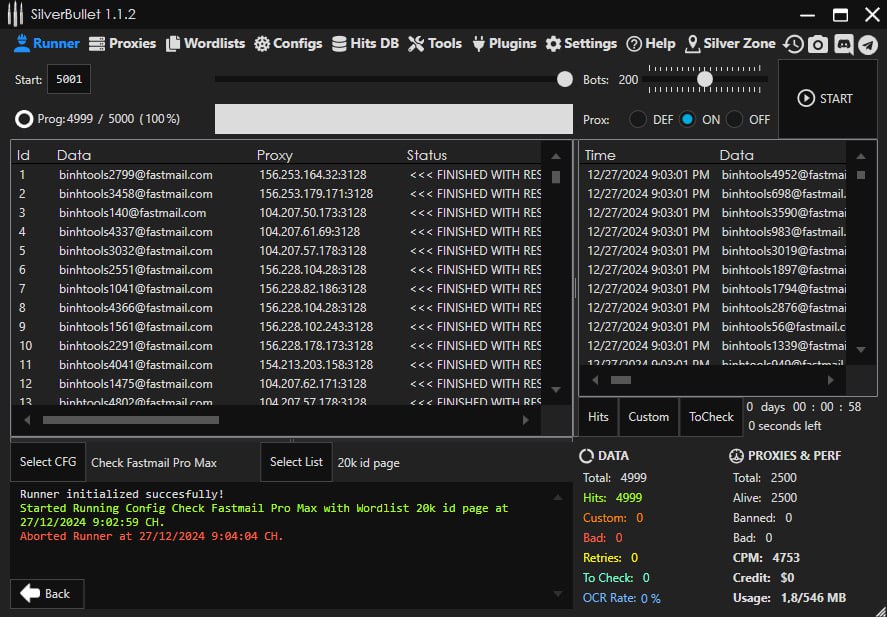This screenshot has height=617, width=887.
Task: Click the Start position input field
Action: tap(69, 79)
